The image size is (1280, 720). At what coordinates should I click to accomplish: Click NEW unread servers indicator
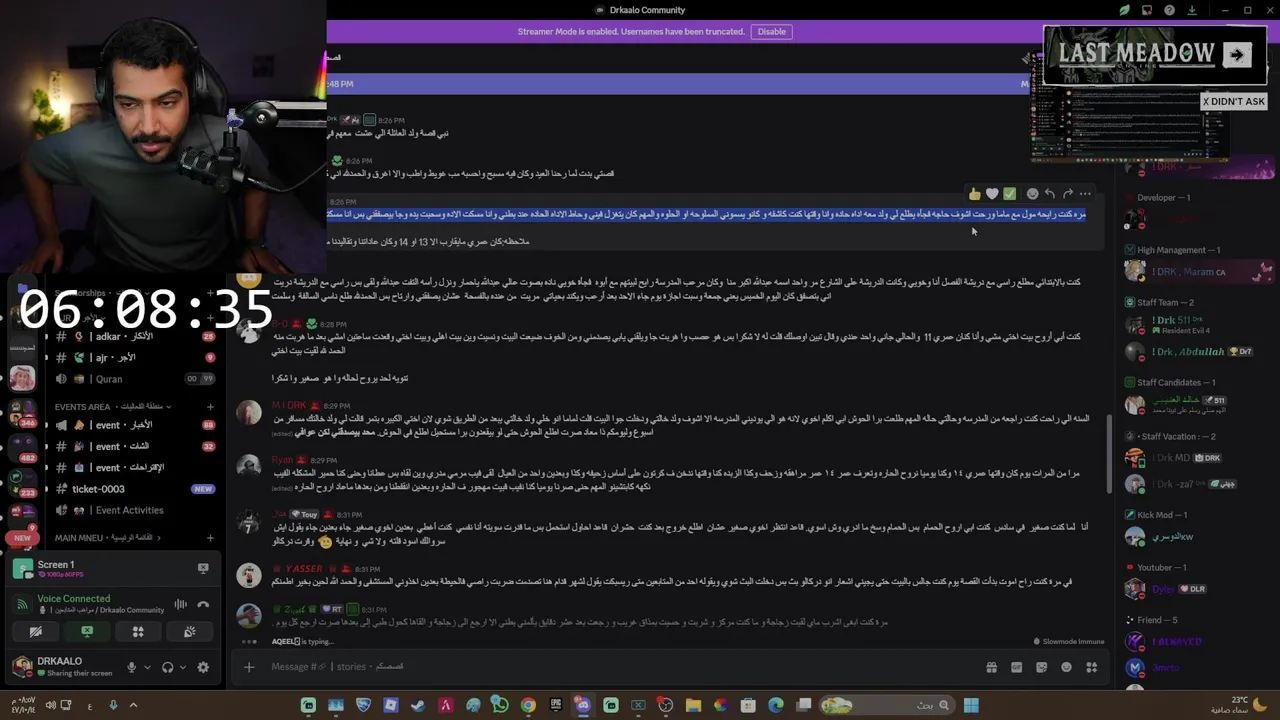22,538
